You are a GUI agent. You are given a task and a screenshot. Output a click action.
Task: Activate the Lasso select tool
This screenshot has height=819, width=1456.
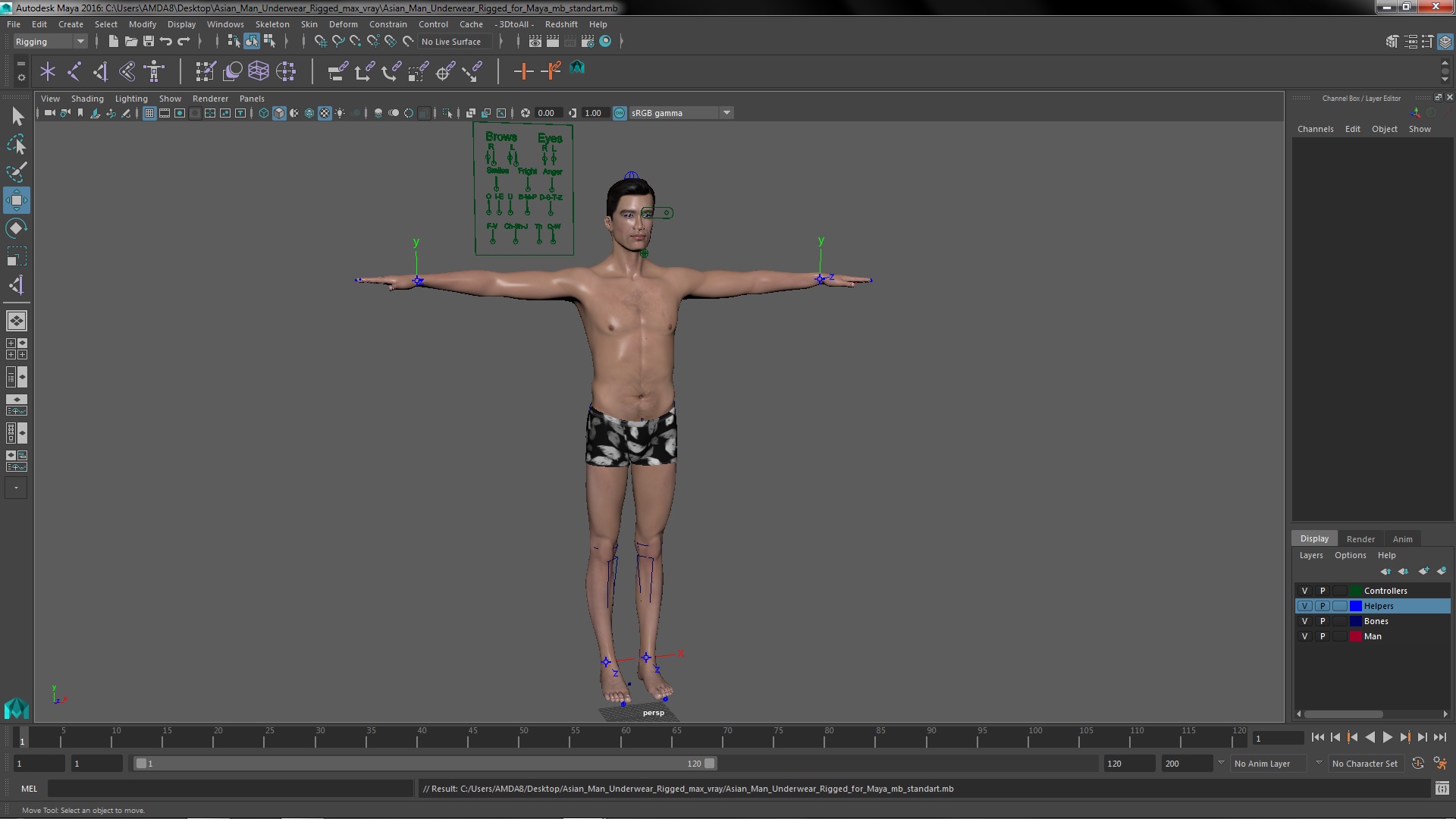tap(17, 144)
